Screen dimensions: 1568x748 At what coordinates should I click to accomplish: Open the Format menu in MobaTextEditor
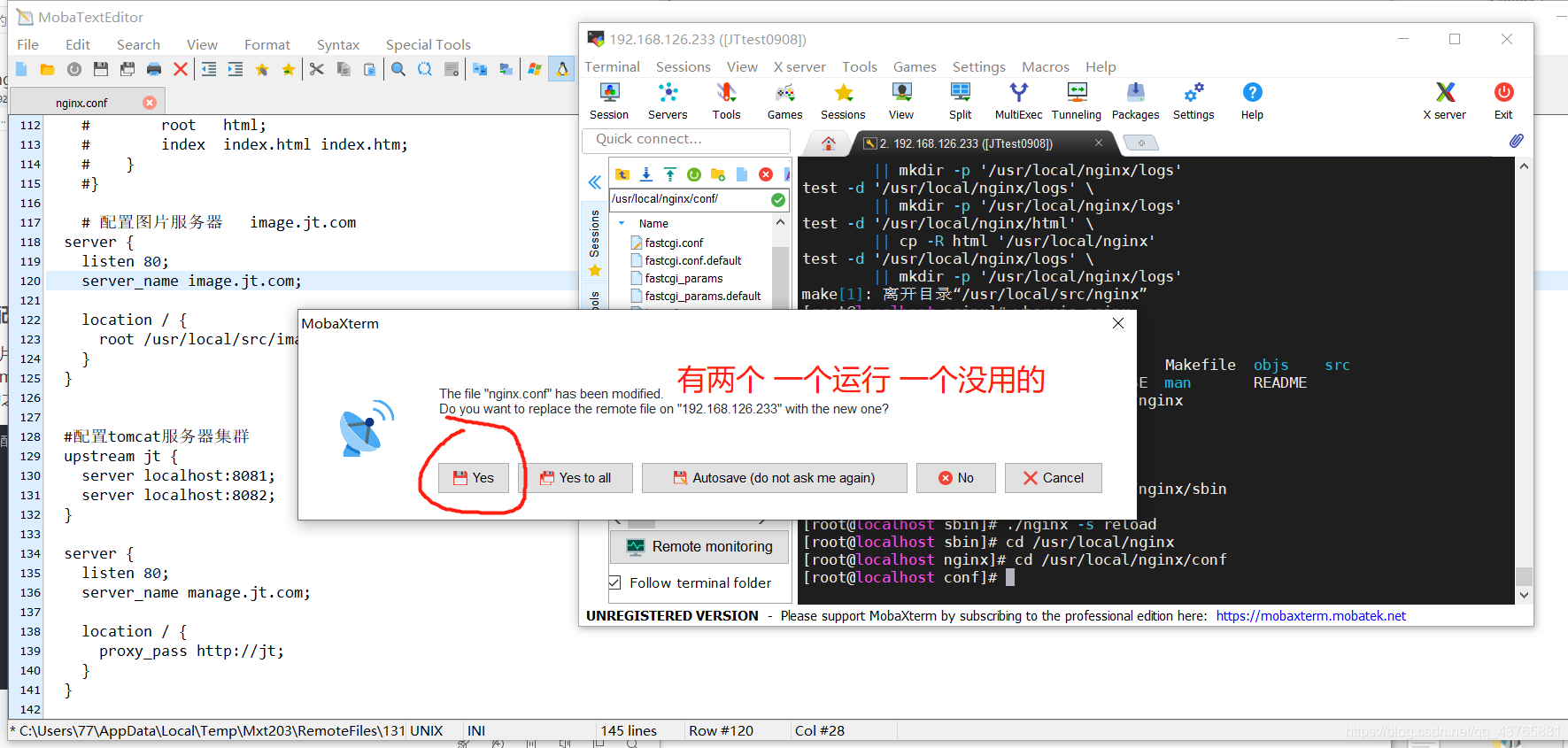pyautogui.click(x=267, y=44)
